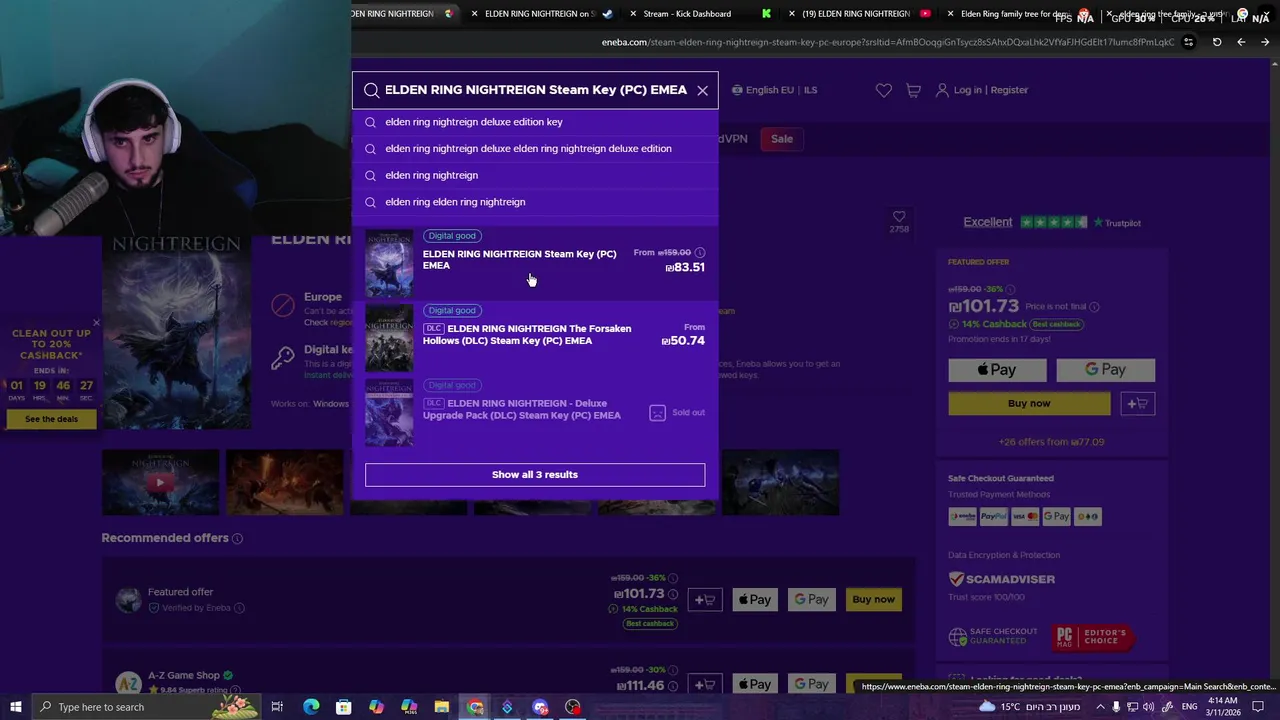Click info icon next to From ₪159.00 in results

700,253
